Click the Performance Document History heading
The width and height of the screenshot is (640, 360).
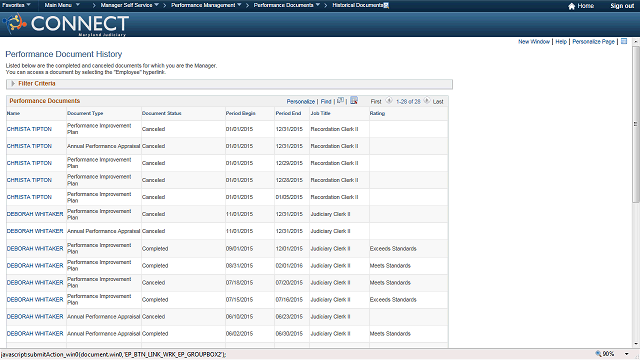pyautogui.click(x=64, y=54)
